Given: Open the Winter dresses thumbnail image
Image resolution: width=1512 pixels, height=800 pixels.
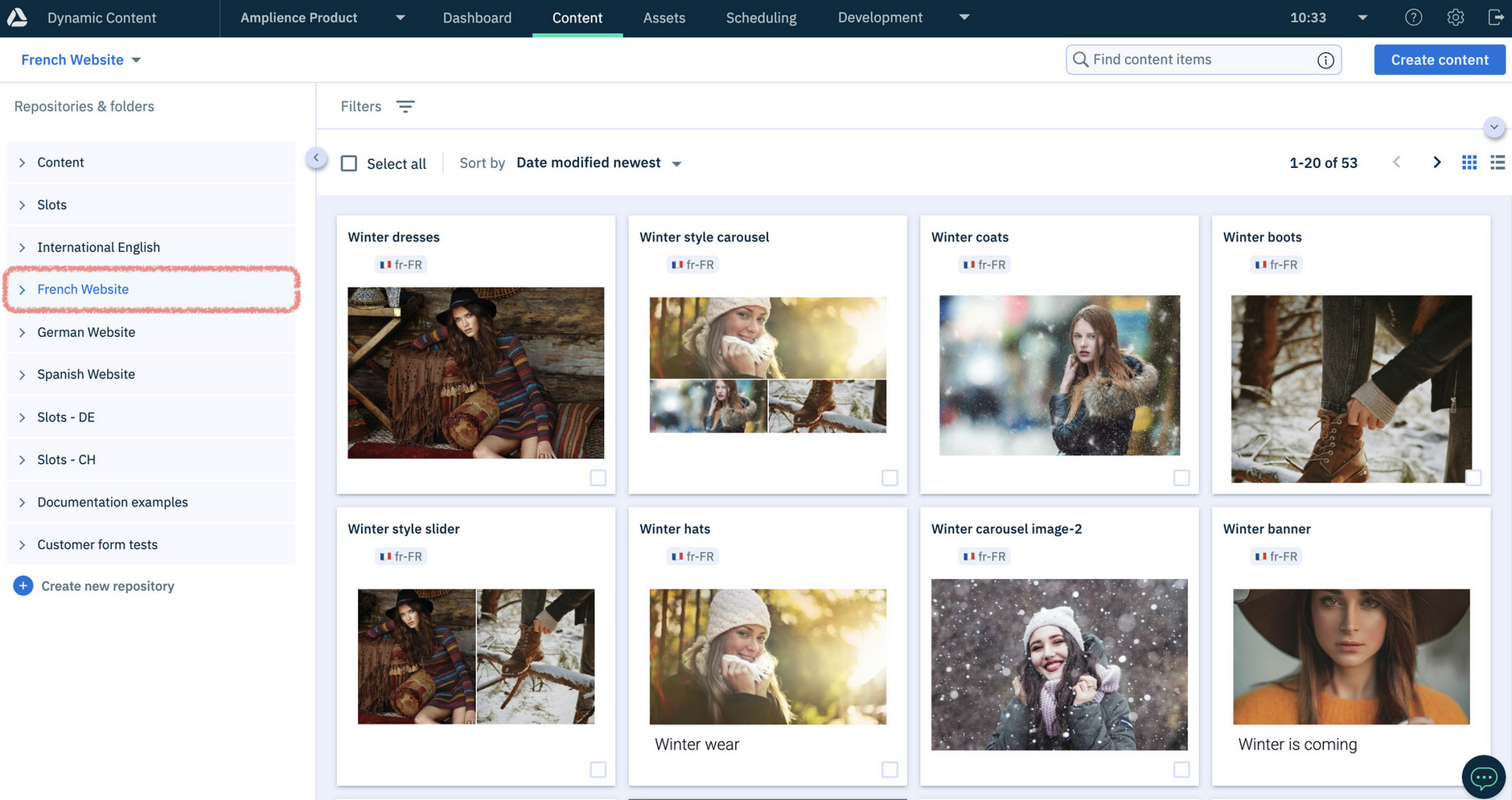Looking at the screenshot, I should pyautogui.click(x=475, y=373).
